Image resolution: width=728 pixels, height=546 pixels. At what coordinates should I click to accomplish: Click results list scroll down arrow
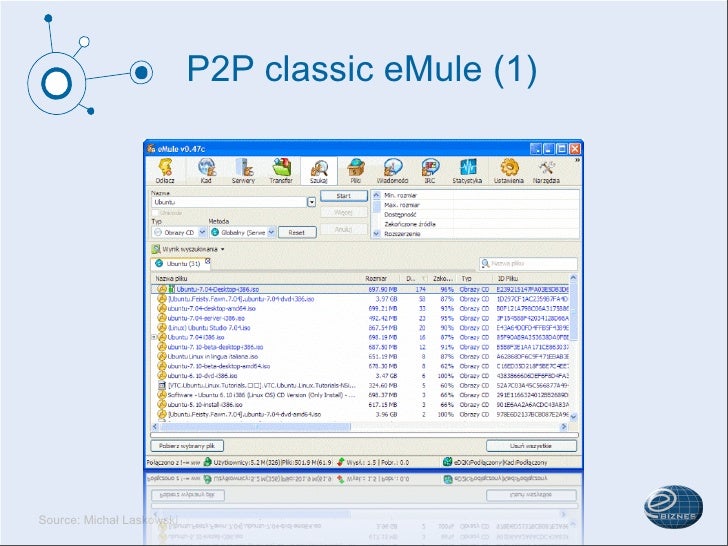click(573, 417)
